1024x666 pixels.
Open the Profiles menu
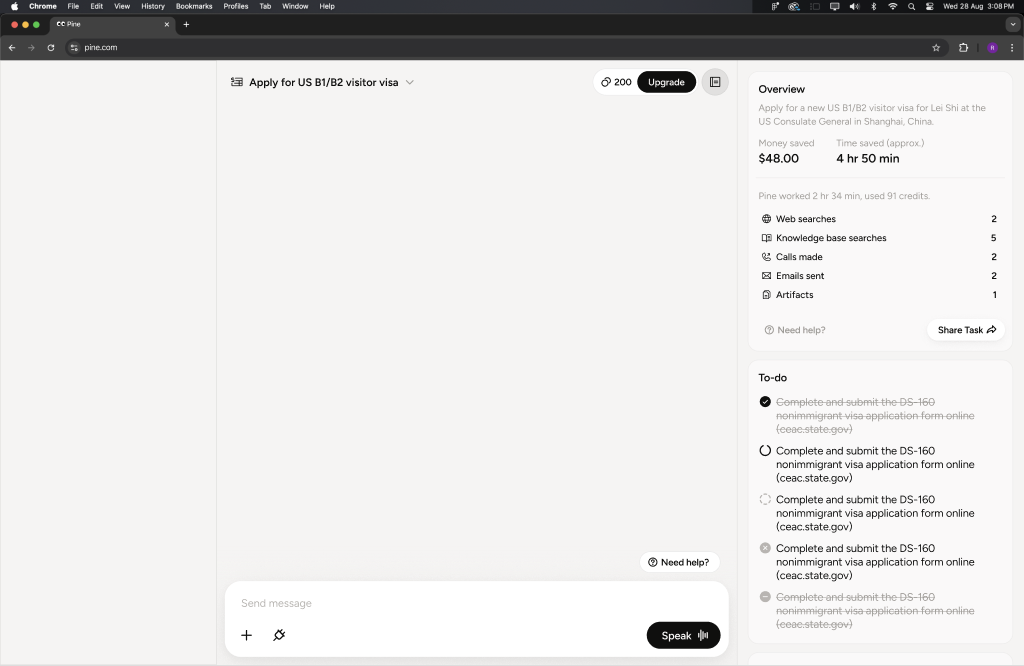tap(236, 6)
